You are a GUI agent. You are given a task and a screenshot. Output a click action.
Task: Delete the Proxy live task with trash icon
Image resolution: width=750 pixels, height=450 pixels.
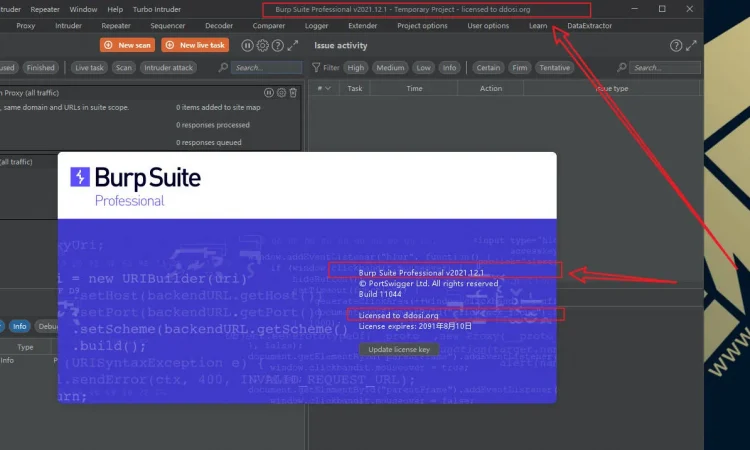pos(293,93)
